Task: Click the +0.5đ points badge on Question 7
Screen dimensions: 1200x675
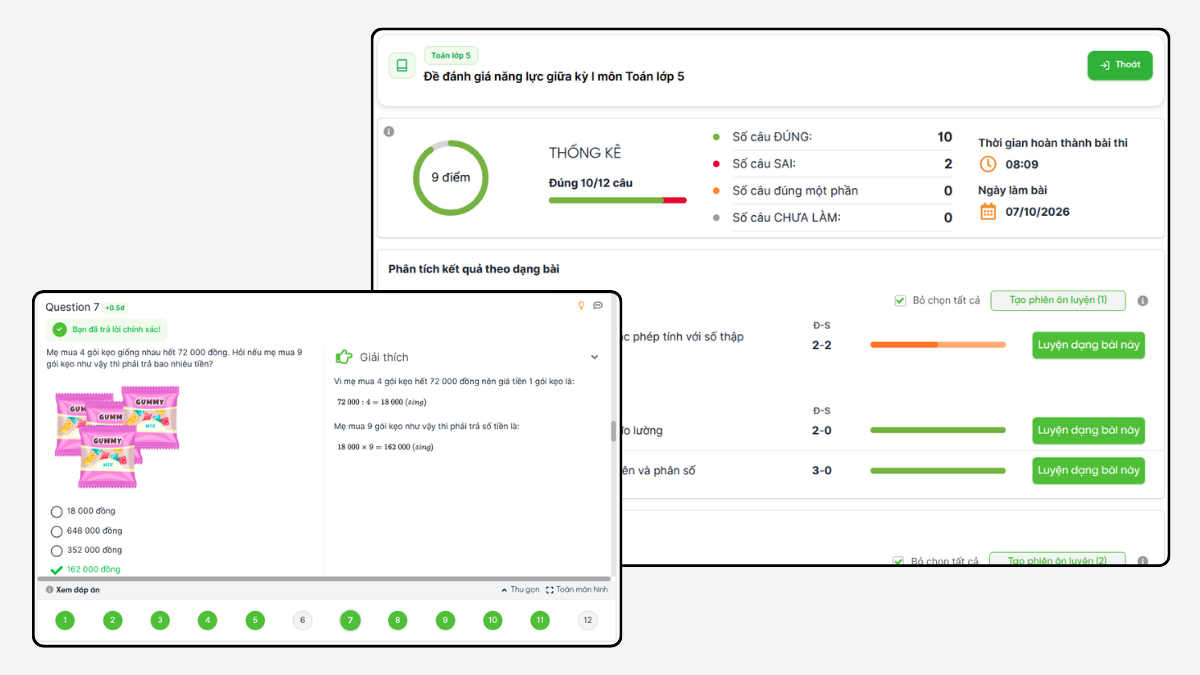Action: point(115,307)
